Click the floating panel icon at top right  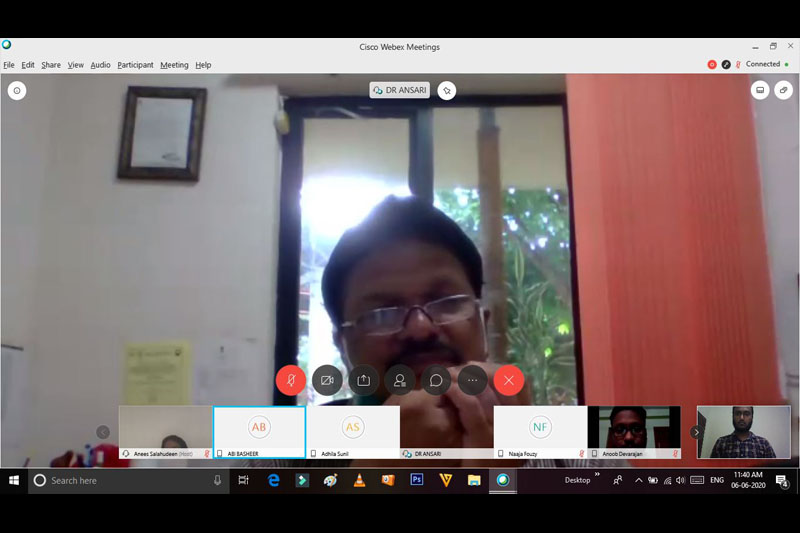[784, 90]
